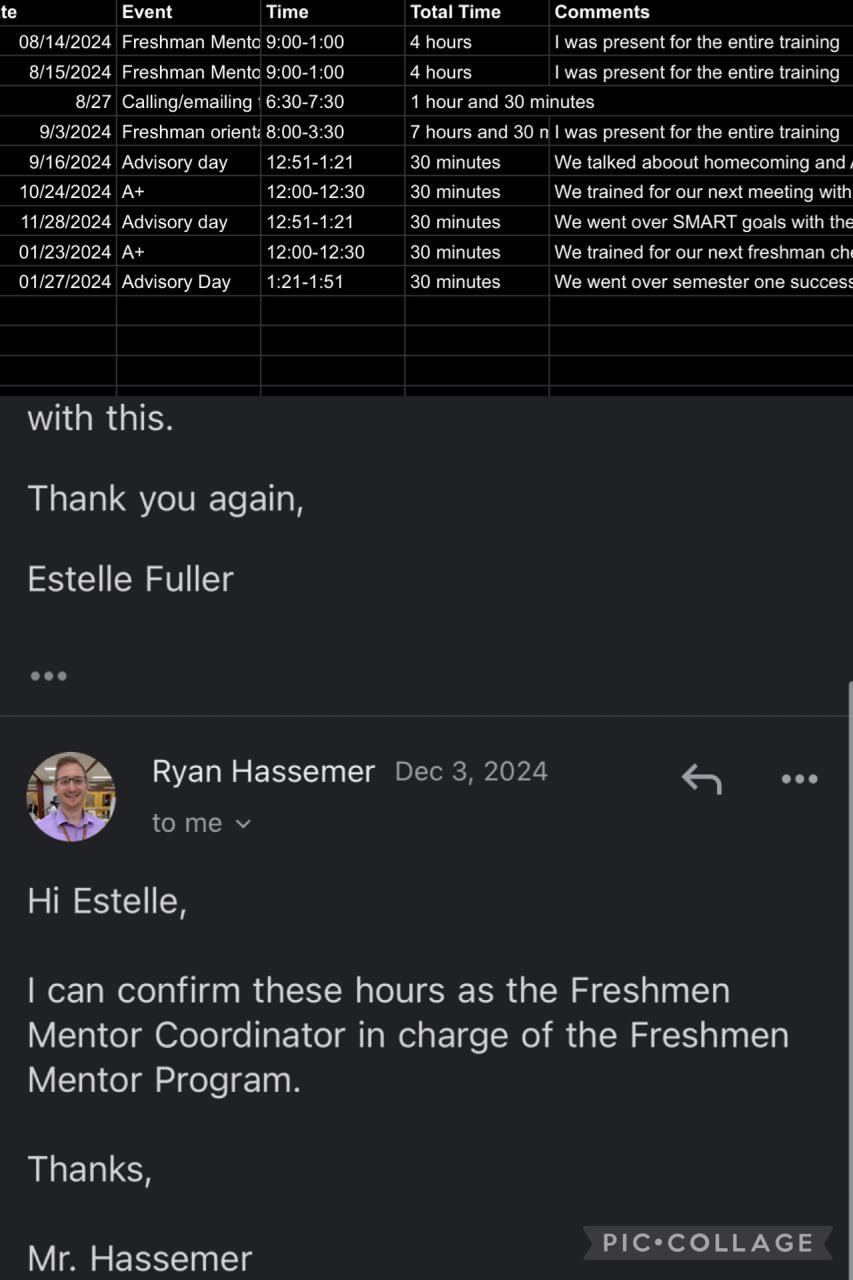Select the 8:00-3:30 time cell

305,132
